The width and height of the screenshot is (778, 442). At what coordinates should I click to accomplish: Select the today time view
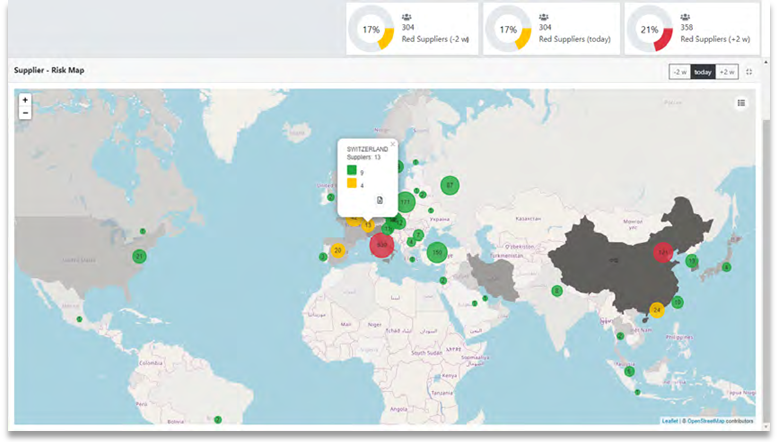703,72
